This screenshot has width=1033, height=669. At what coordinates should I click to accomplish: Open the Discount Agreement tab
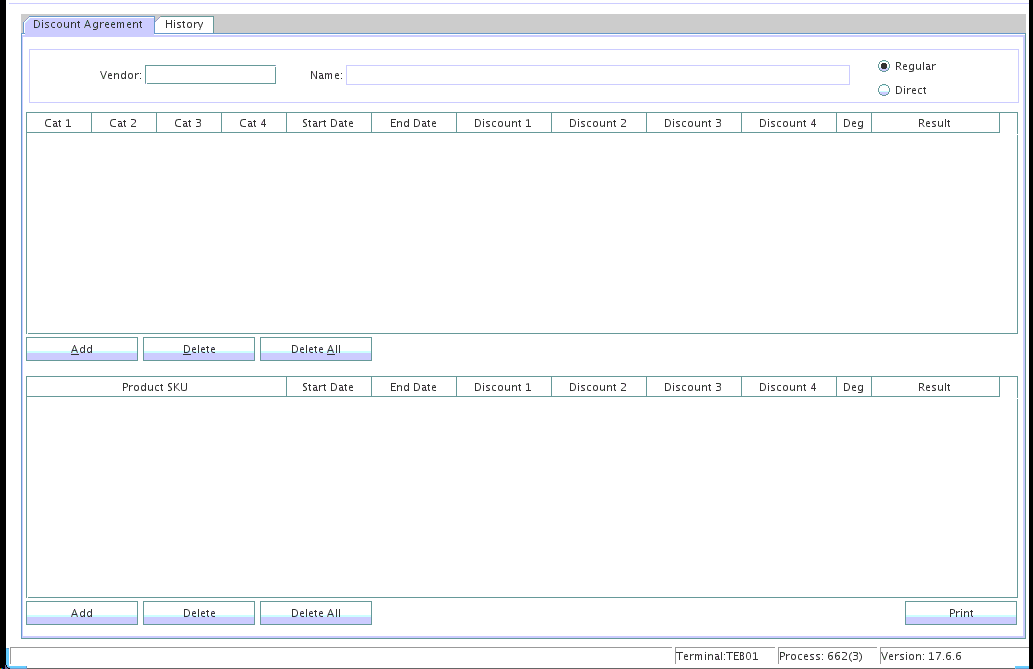88,25
